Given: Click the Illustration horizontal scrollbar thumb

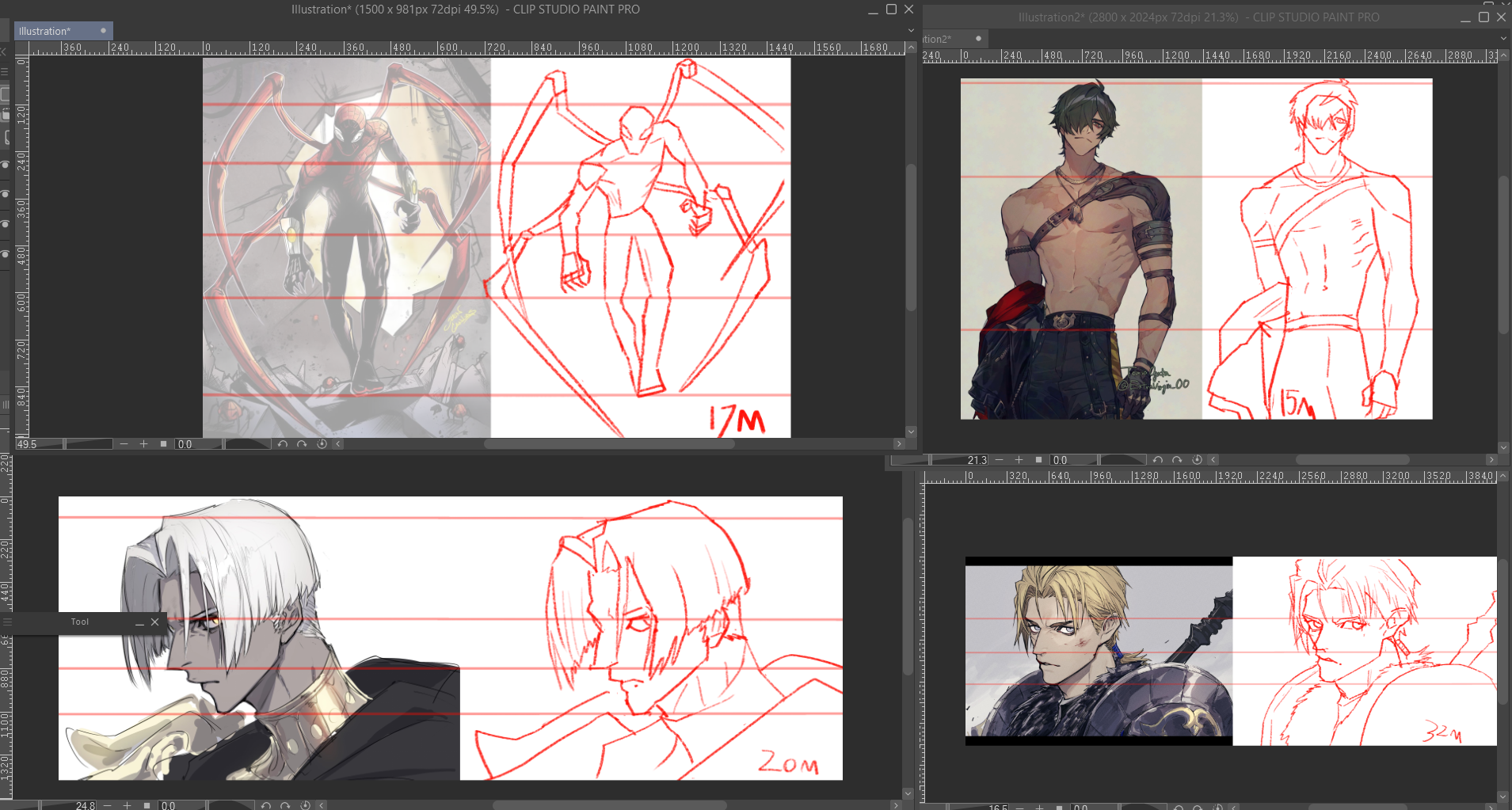Looking at the screenshot, I should (x=609, y=444).
